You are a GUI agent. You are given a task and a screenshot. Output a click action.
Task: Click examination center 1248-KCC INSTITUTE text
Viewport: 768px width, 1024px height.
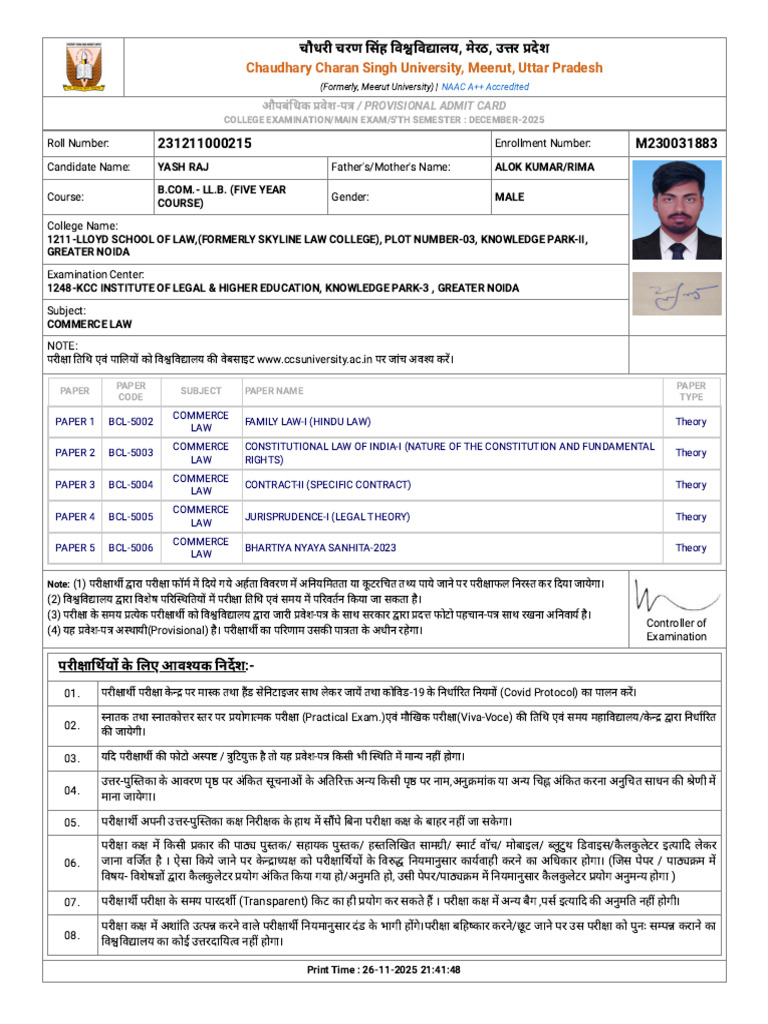(x=283, y=288)
